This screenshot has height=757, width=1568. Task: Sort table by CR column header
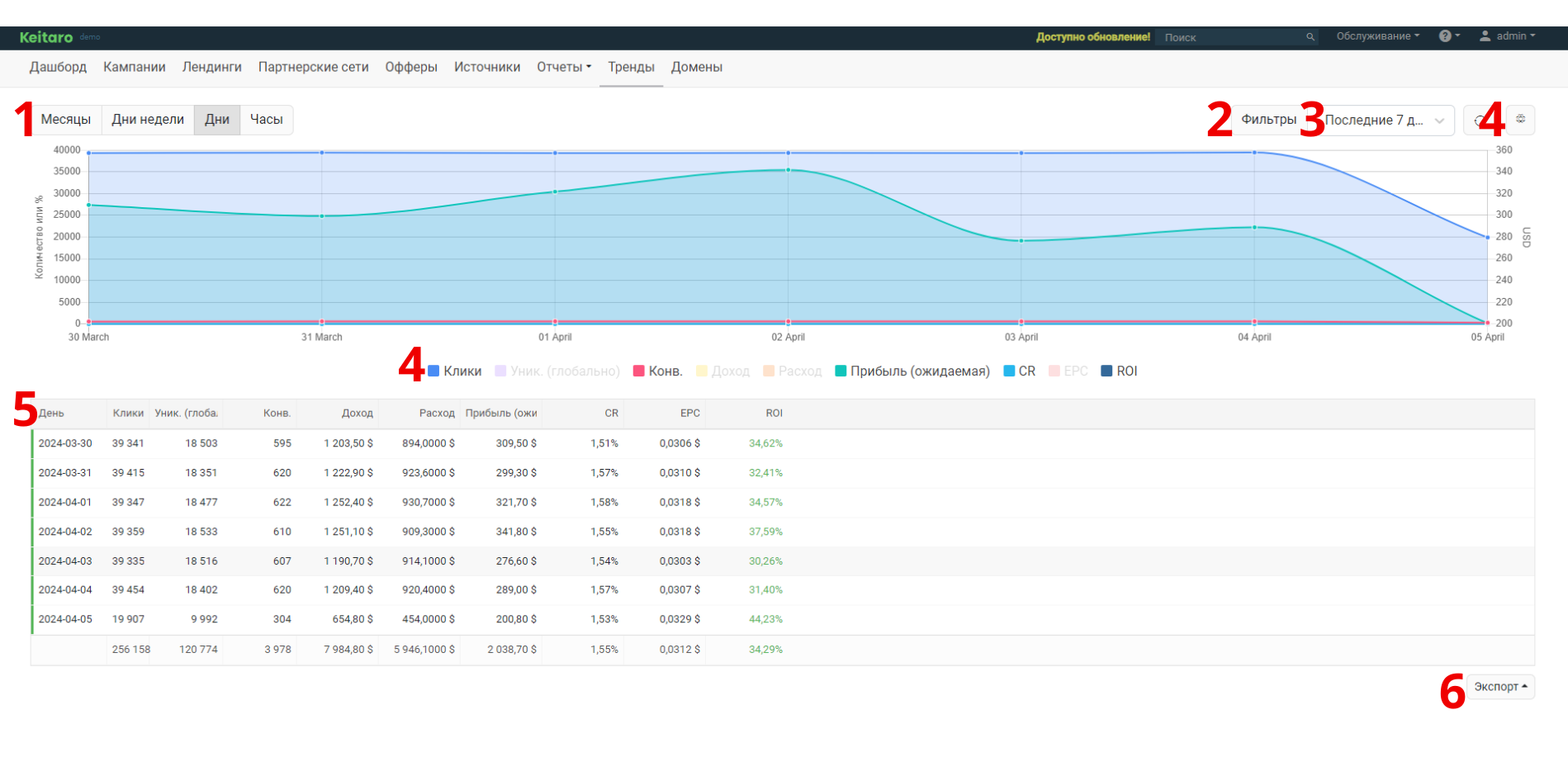click(x=612, y=414)
